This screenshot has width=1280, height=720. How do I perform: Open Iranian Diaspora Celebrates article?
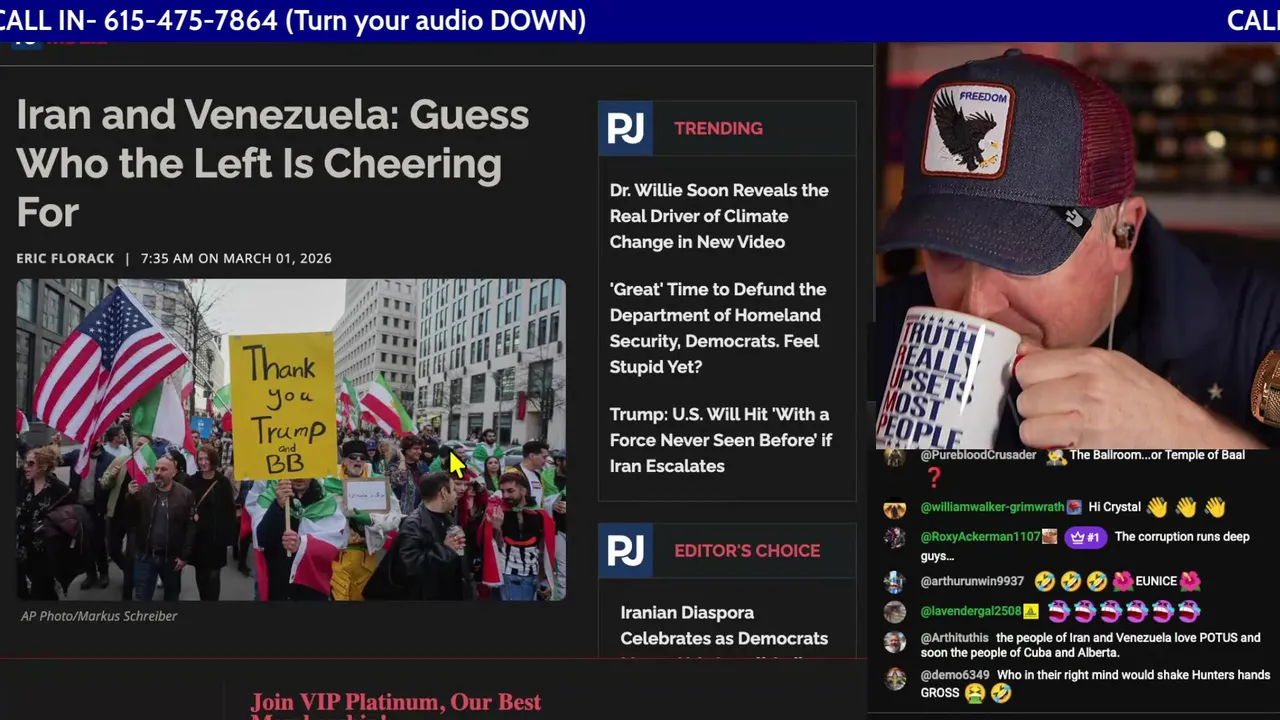(x=724, y=626)
